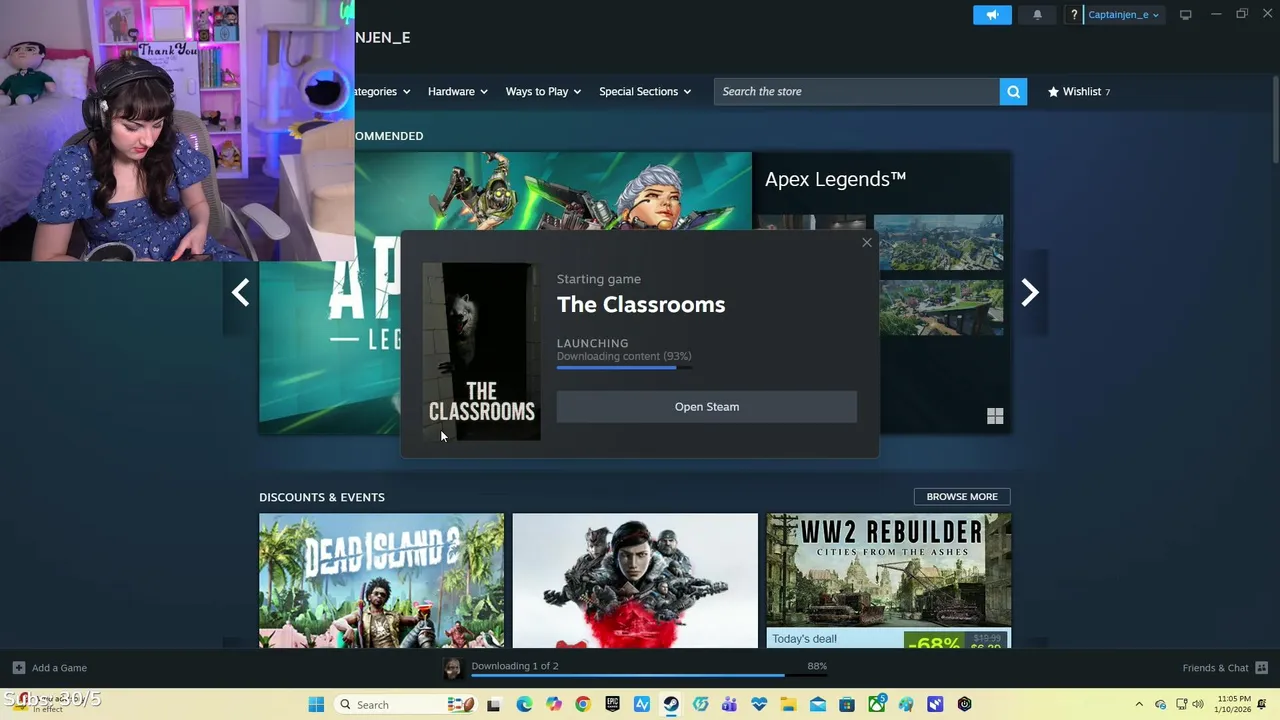1280x720 pixels.
Task: Open Microsoft Edge from the taskbar
Action: pos(524,704)
